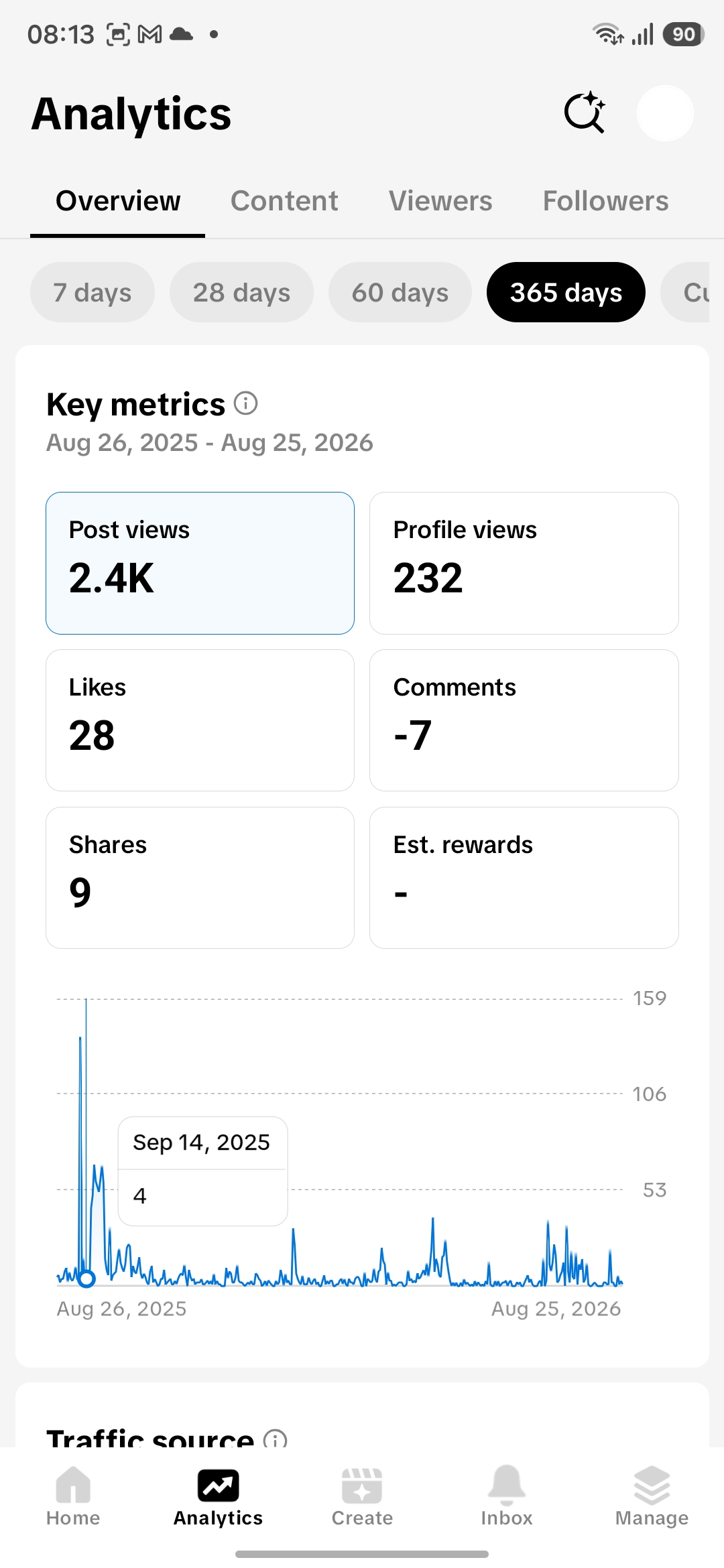The image size is (724, 1568).
Task: Tap the profile avatar circle
Action: [x=665, y=113]
